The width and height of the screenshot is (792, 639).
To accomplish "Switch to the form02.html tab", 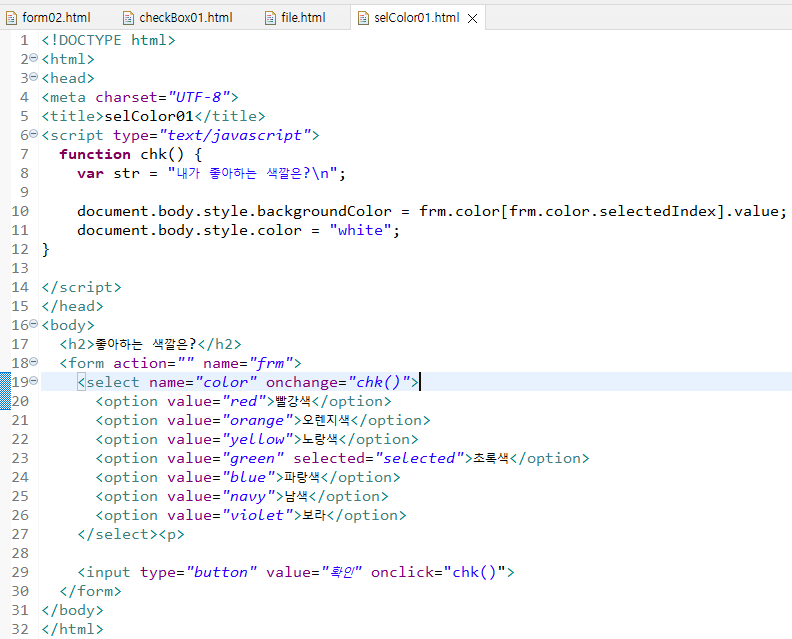I will click(48, 18).
